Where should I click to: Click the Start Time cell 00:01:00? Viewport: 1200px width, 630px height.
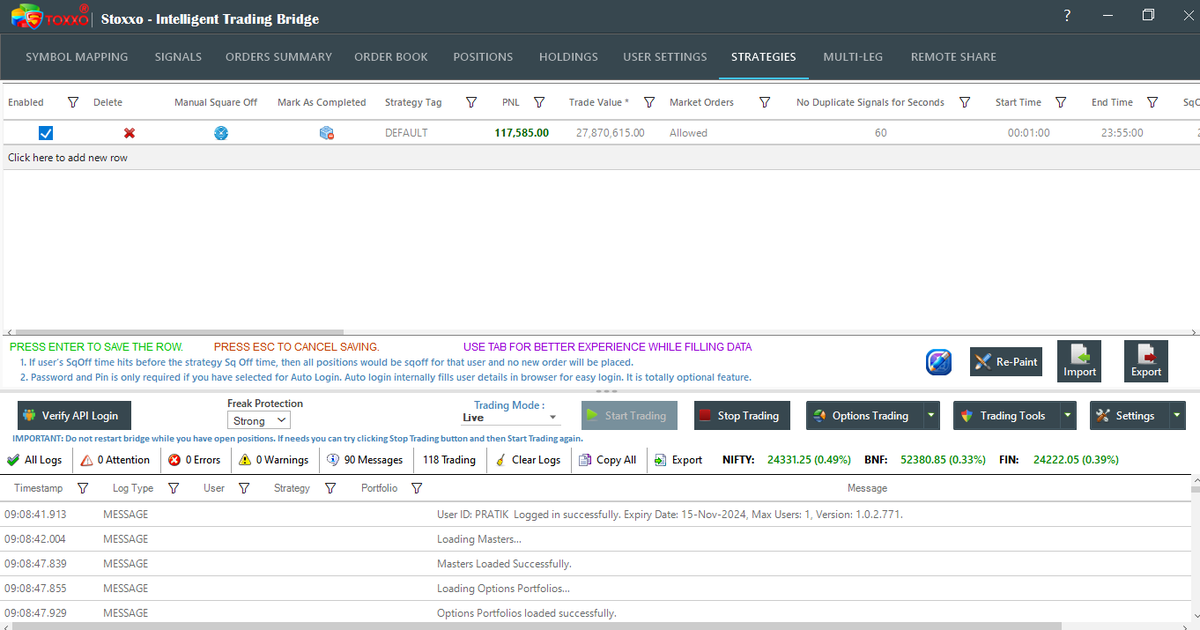click(1028, 133)
